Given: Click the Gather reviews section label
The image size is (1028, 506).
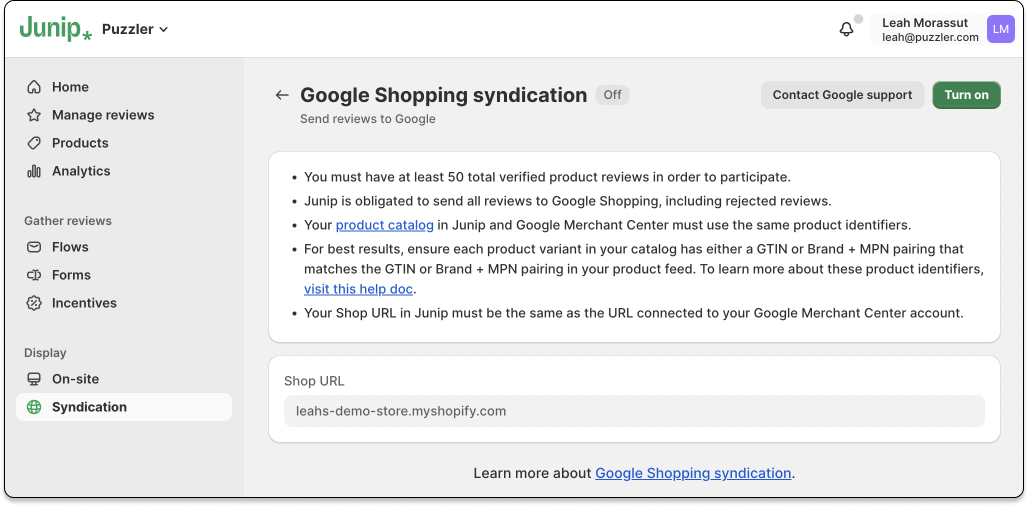Looking at the screenshot, I should (x=68, y=221).
